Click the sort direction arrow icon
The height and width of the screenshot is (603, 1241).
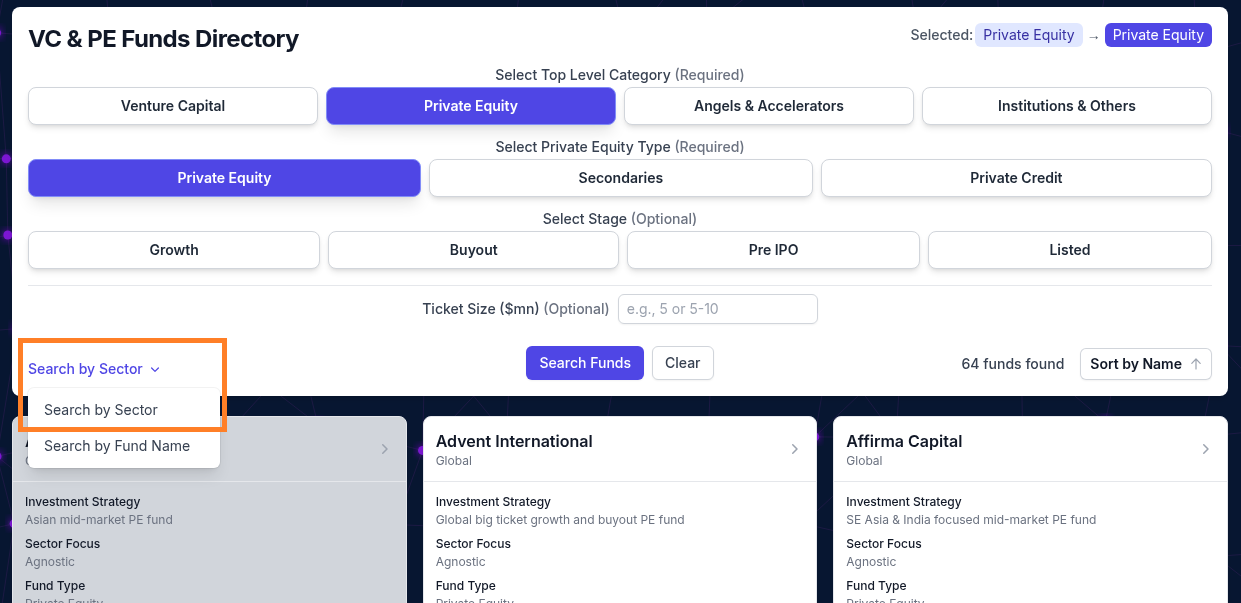click(1196, 364)
